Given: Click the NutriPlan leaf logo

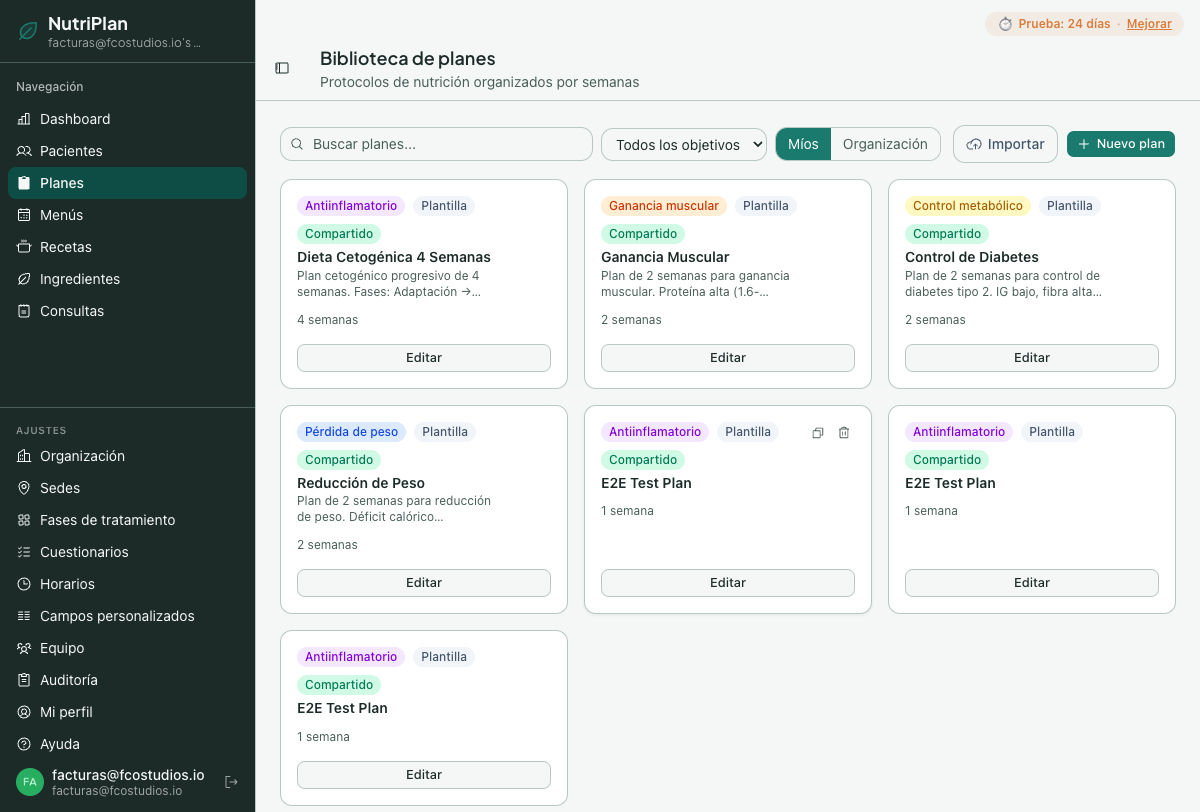Looking at the screenshot, I should (x=28, y=31).
